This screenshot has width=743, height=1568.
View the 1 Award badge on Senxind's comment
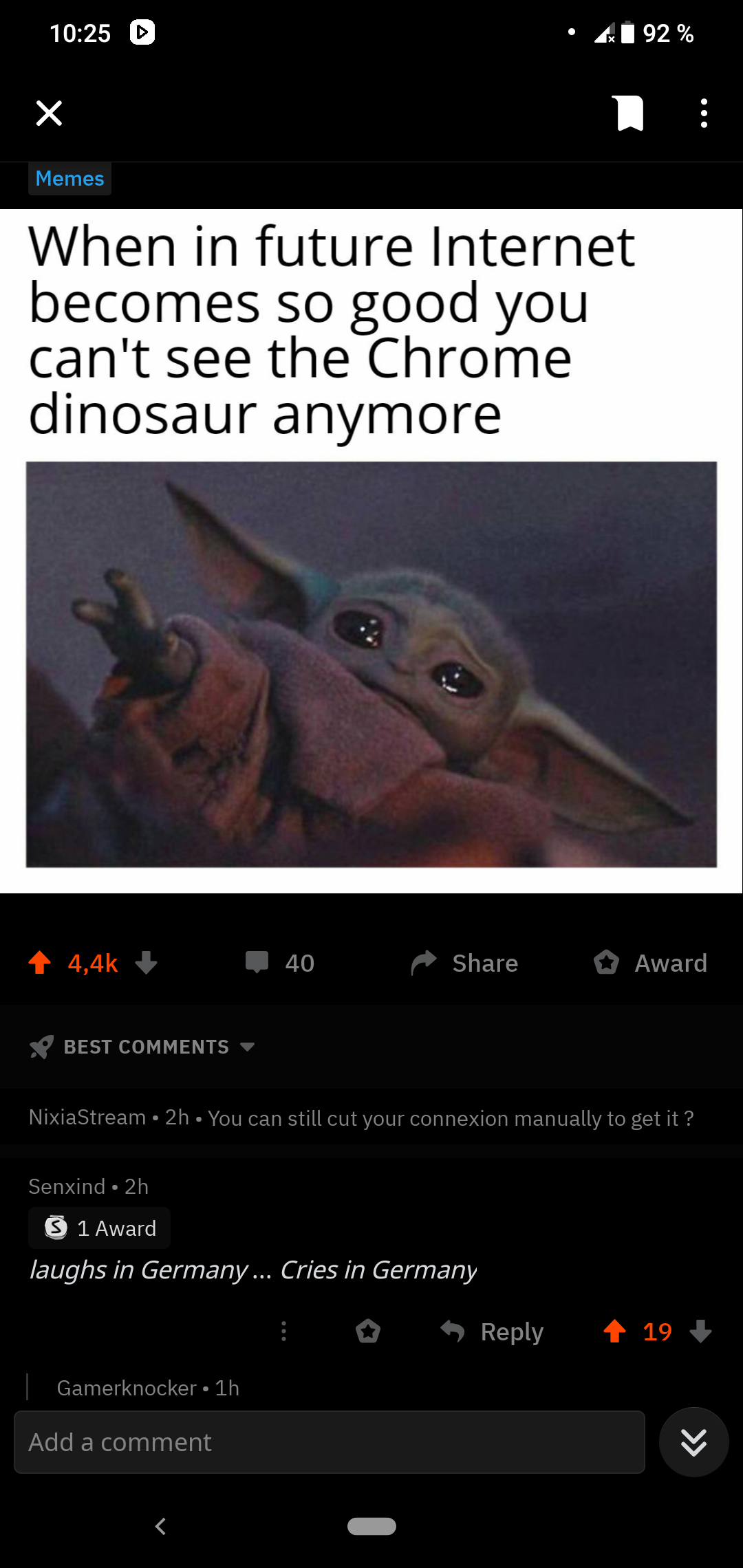coord(100,1228)
